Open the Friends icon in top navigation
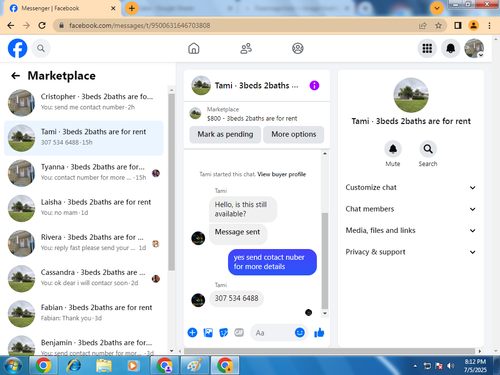 246,48
